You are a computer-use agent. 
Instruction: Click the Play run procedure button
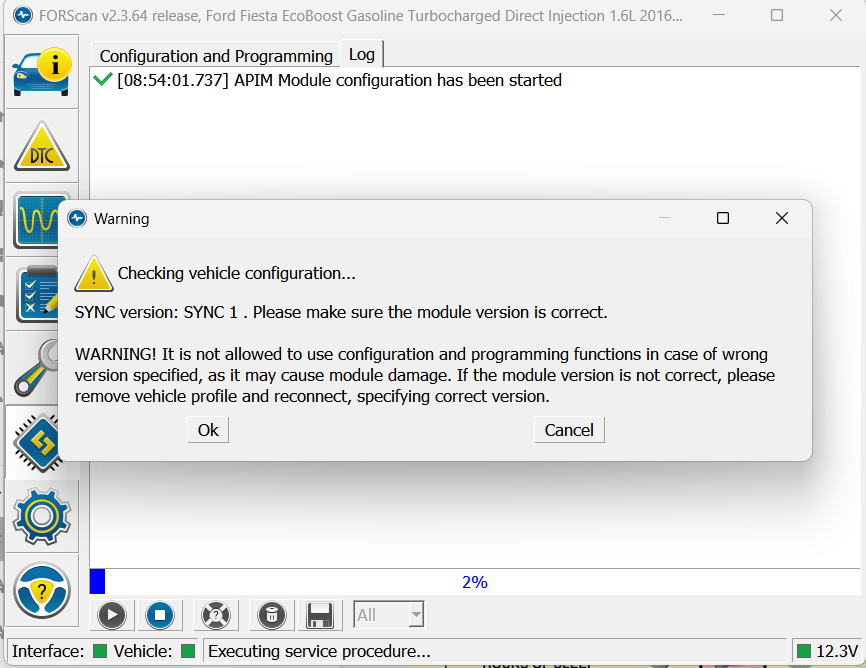click(x=112, y=615)
